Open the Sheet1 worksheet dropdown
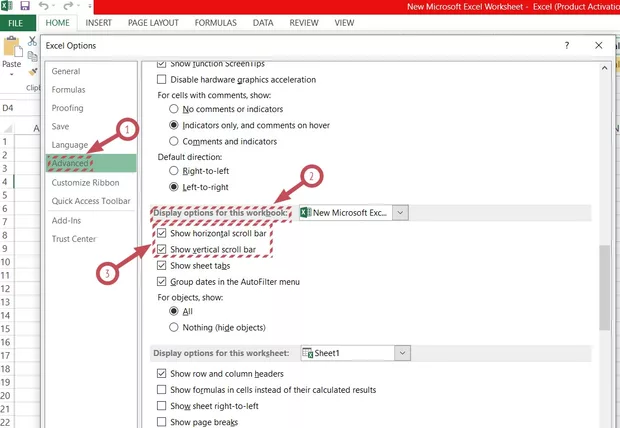The width and height of the screenshot is (620, 428). pyautogui.click(x=402, y=353)
